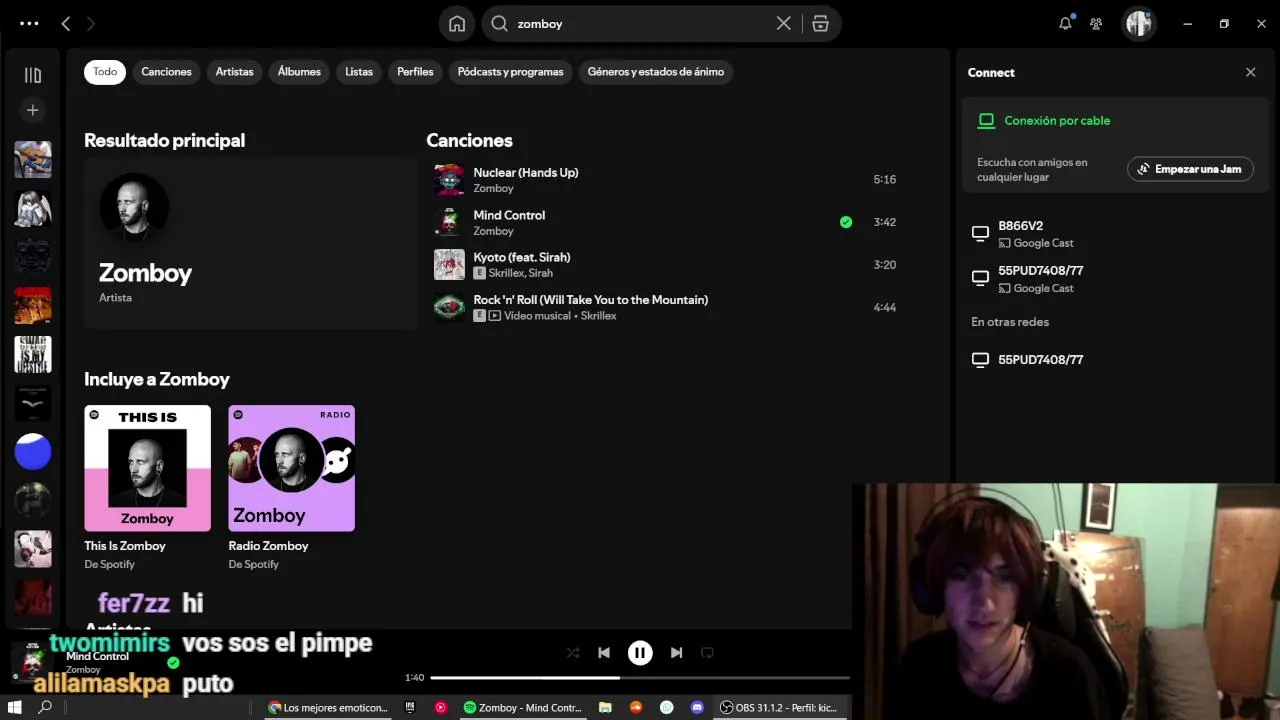
Task: Open the notifications bell
Action: (1066, 23)
